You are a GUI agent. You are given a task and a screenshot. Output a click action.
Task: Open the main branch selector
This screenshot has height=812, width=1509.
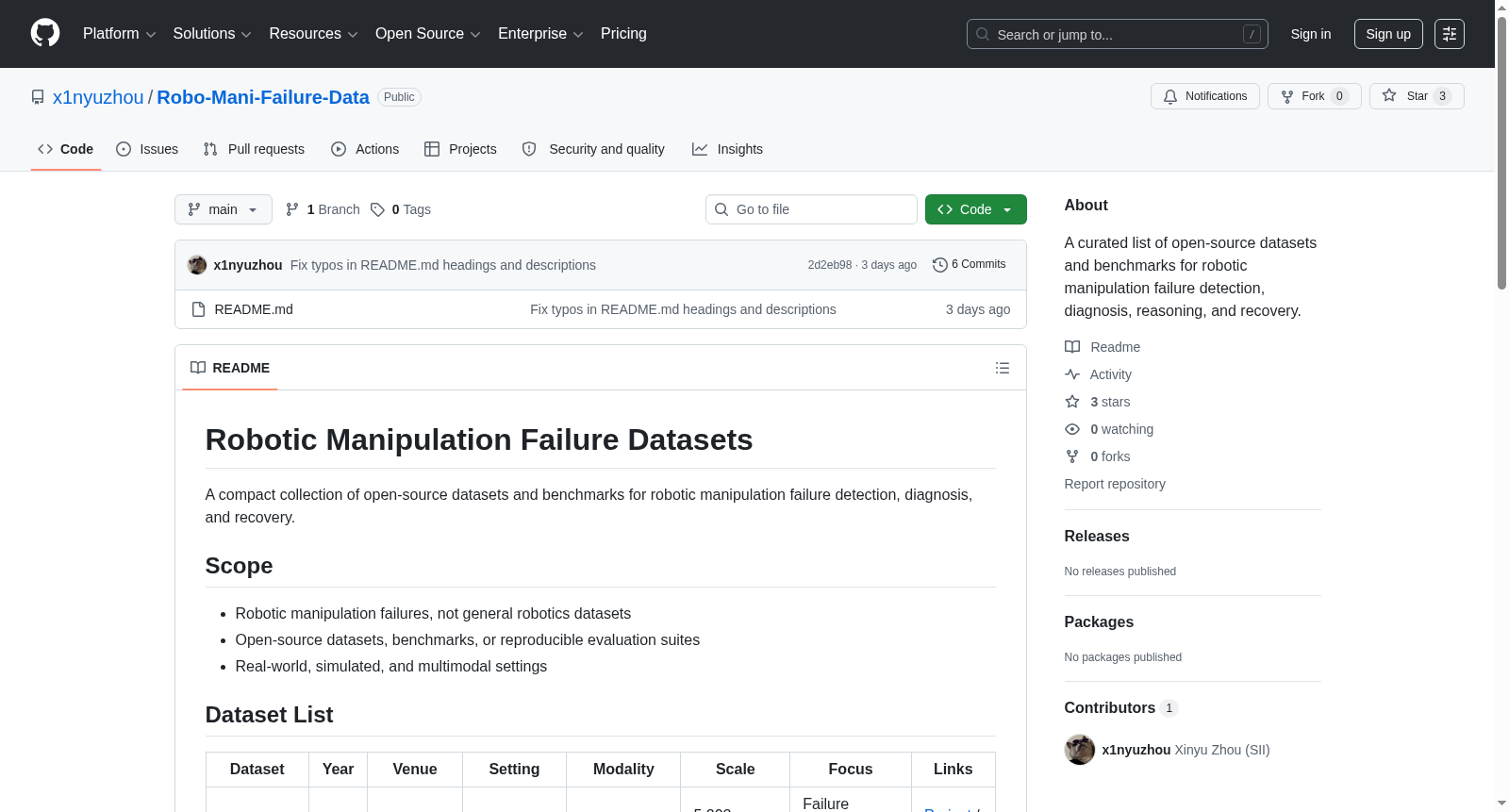pyautogui.click(x=224, y=209)
